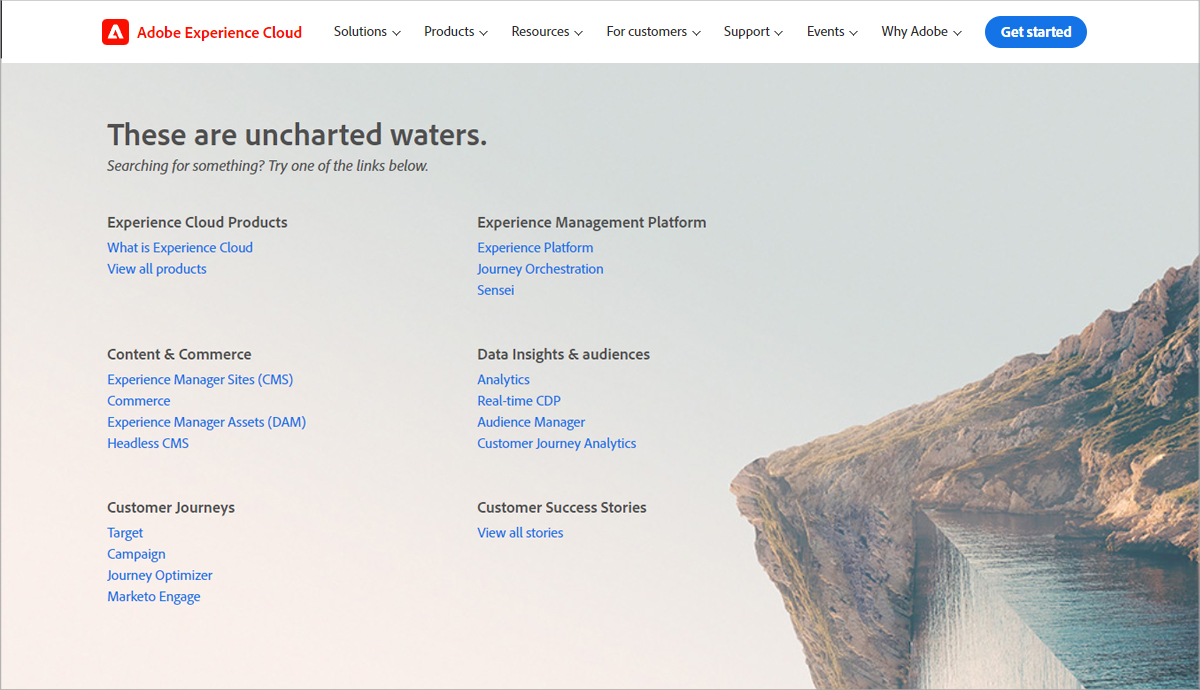Visit the Headless CMS link
This screenshot has width=1200, height=690.
(148, 443)
